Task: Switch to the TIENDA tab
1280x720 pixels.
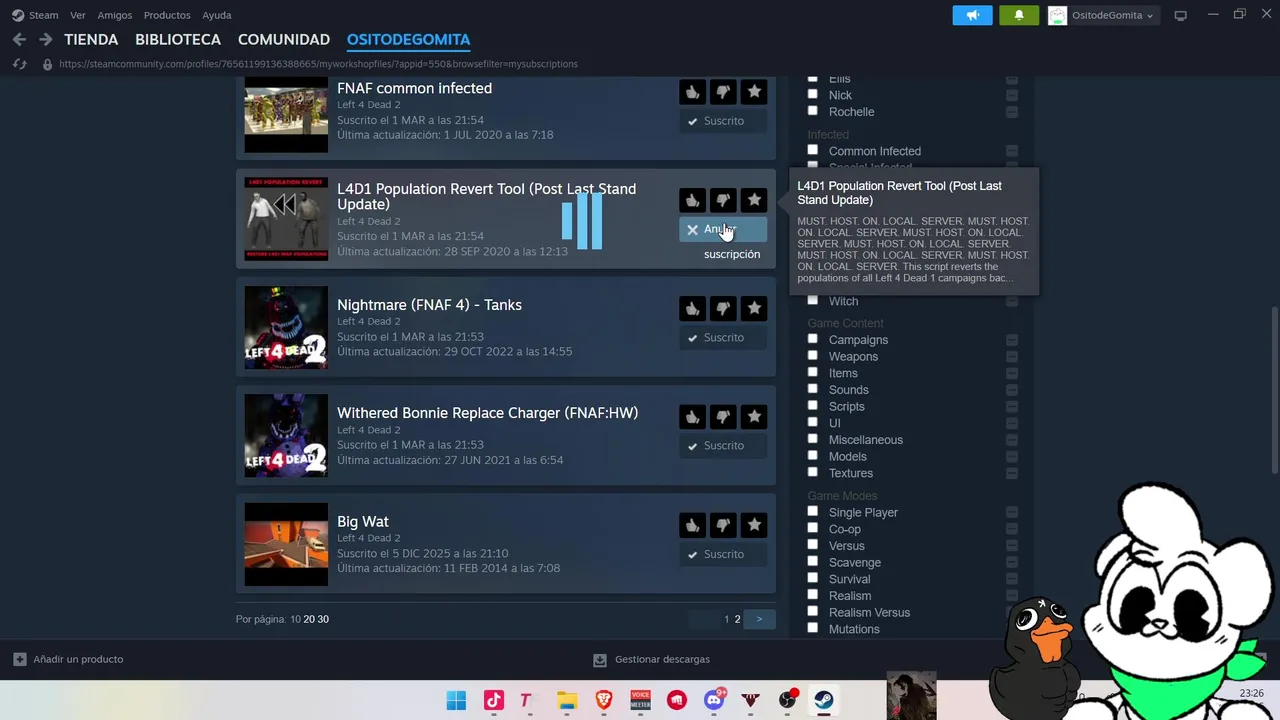Action: 91,40
